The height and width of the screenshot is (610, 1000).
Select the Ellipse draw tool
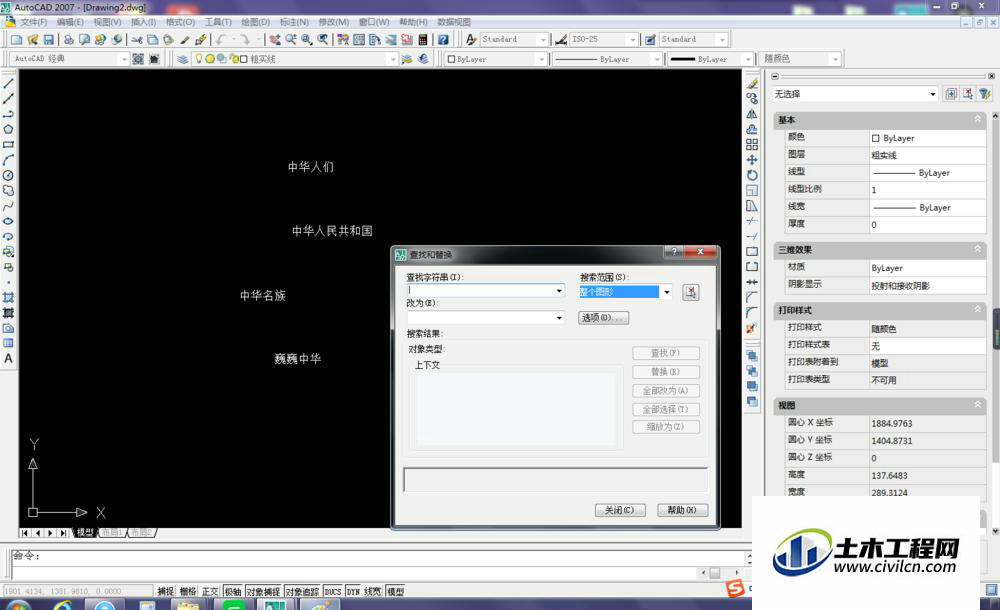(8, 221)
